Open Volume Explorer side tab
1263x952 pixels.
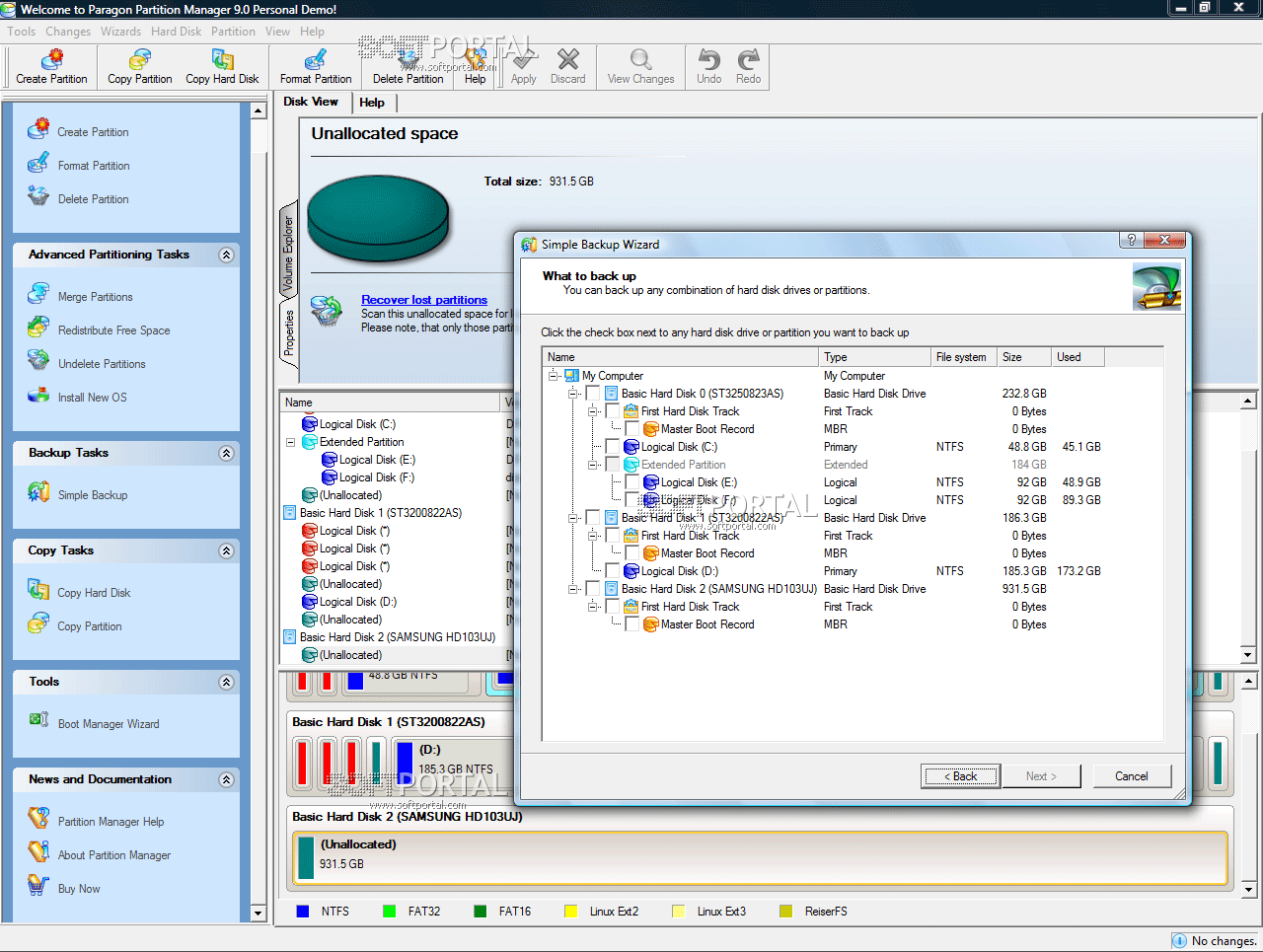288,253
